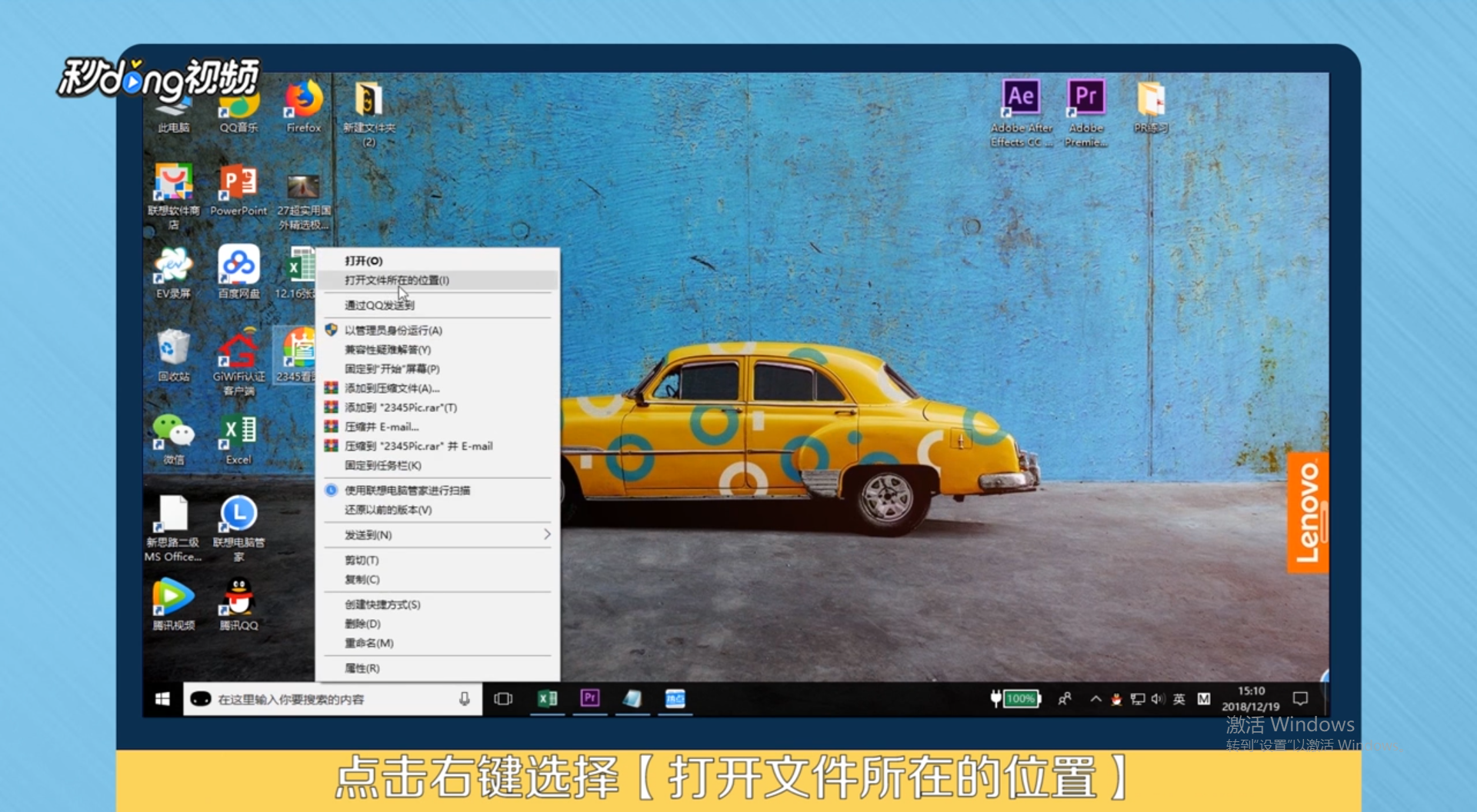Click the search box microphone icon
The width and height of the screenshot is (1477, 812).
(465, 699)
